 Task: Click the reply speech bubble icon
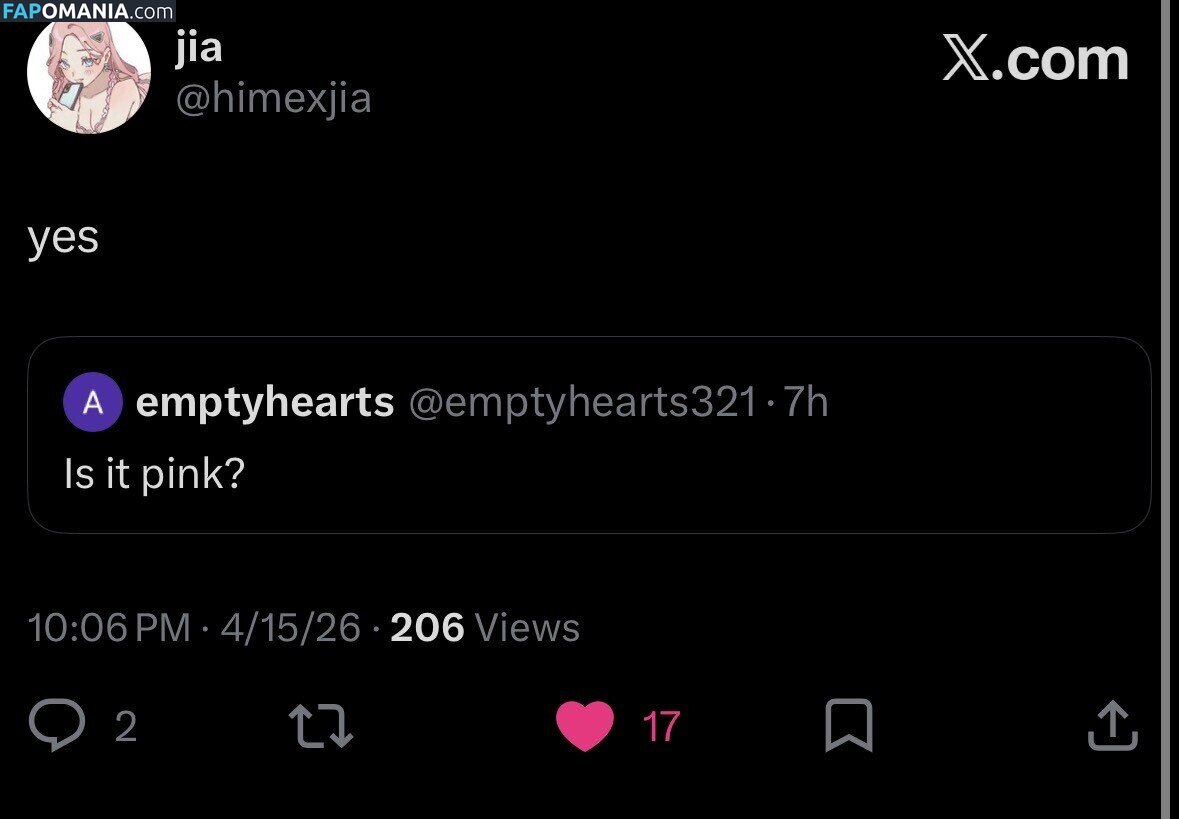click(x=57, y=725)
